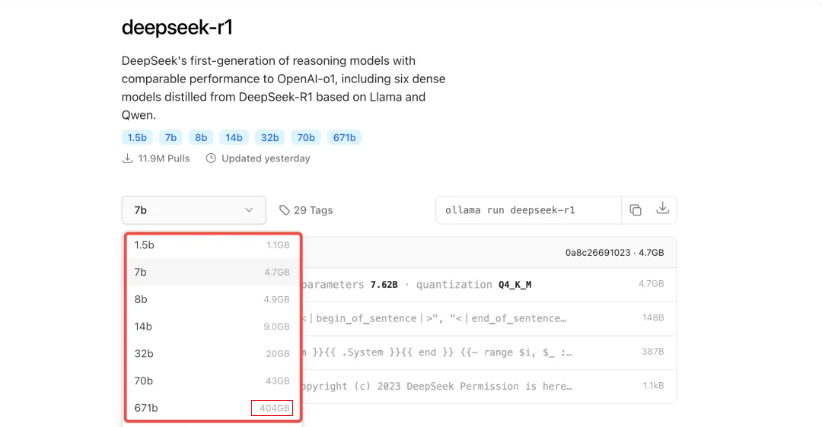Viewport: 822px width, 427px height.
Task: Click the blue 1.5b size tag
Action: click(x=137, y=137)
